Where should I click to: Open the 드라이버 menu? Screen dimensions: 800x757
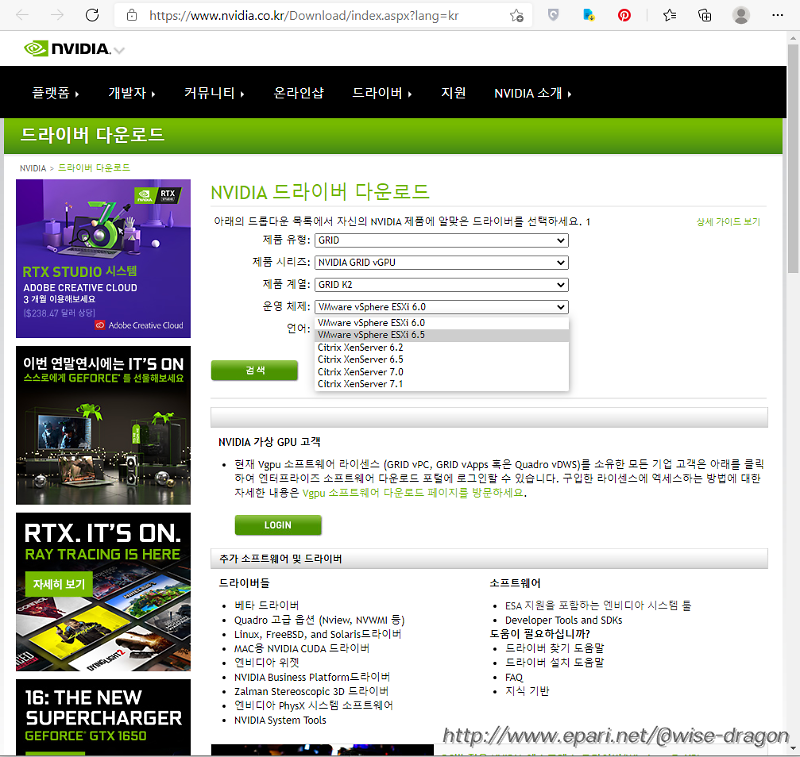pos(382,93)
